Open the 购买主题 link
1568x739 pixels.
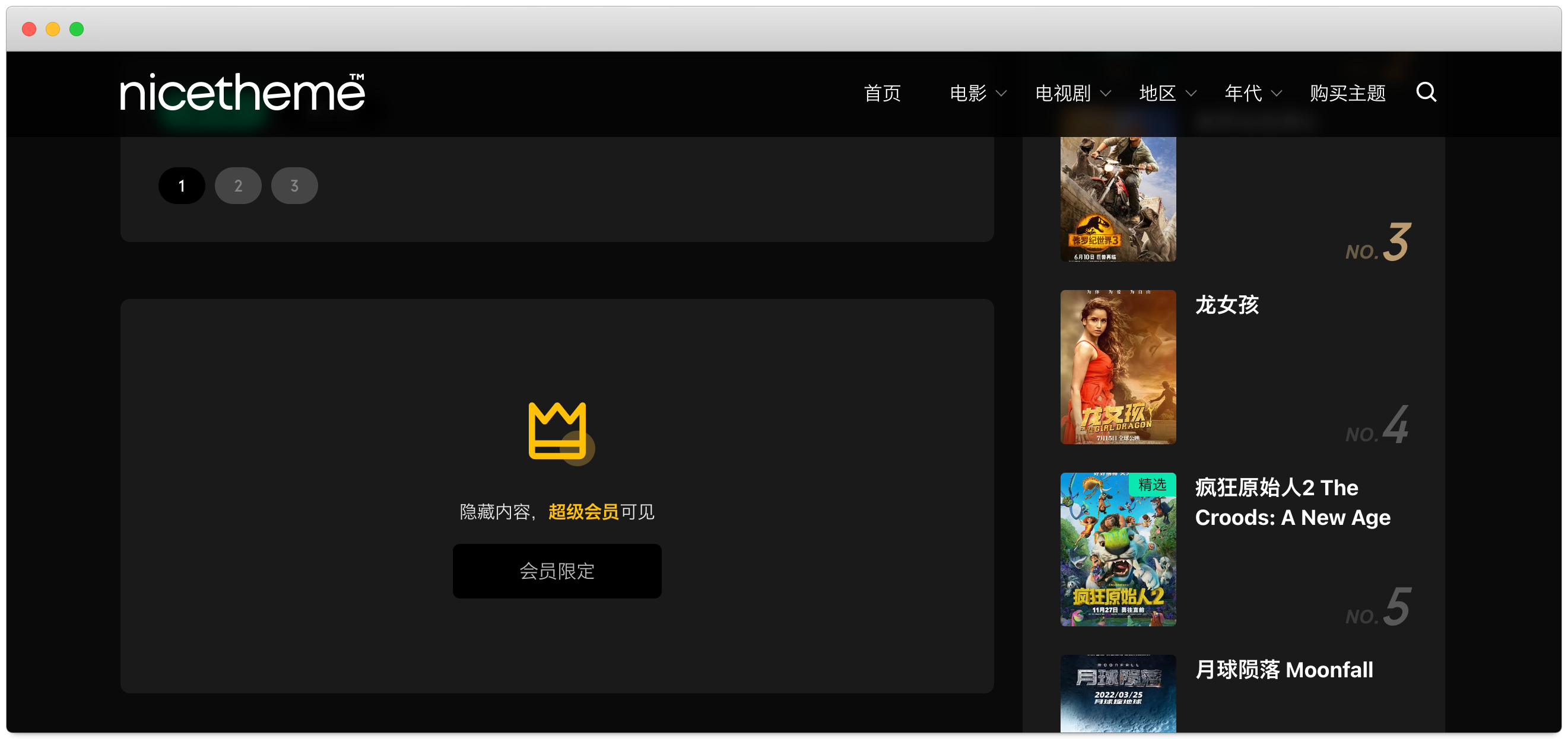1348,93
